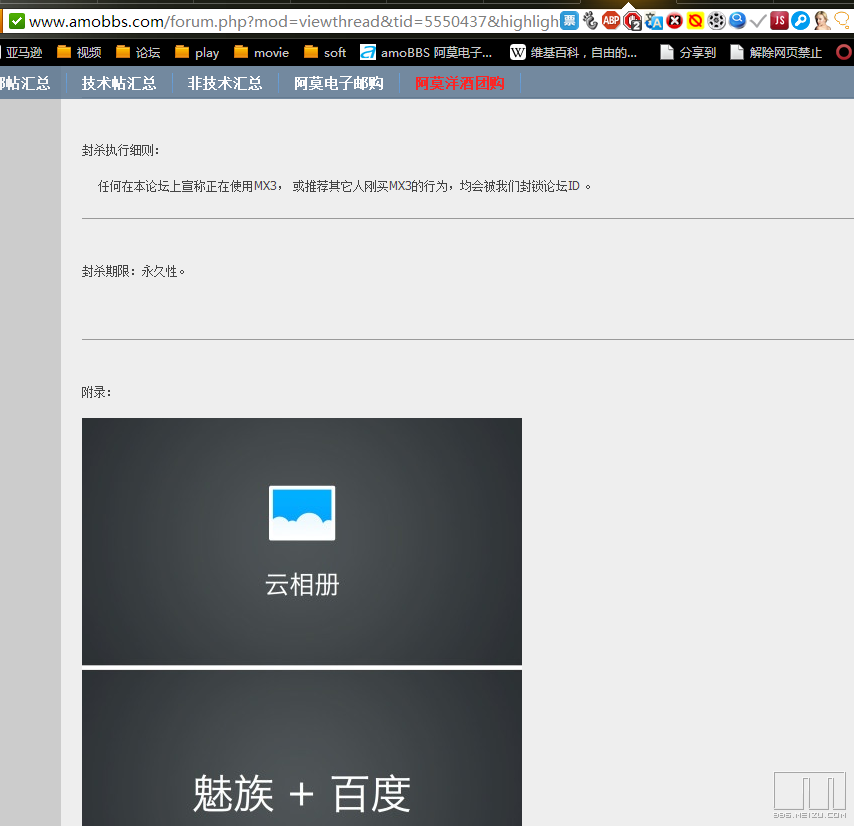Image resolution: width=854 pixels, height=826 pixels.
Task: Click the gray checkmark extension icon
Action: point(758,21)
